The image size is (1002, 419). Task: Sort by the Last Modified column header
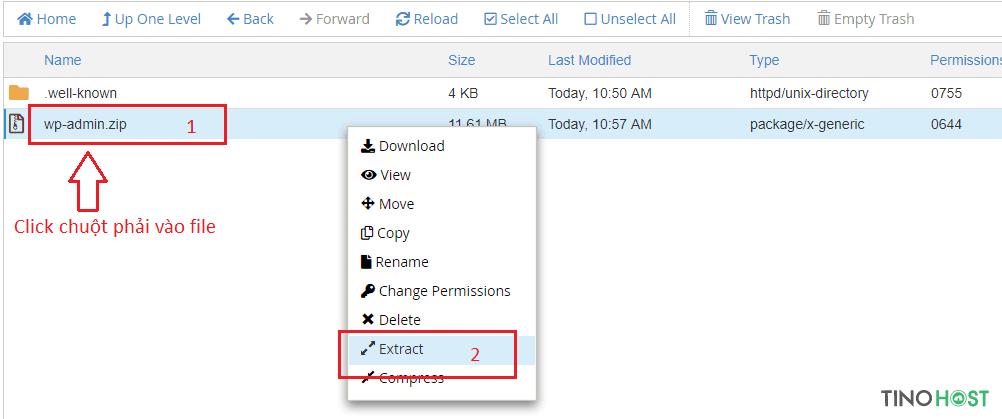(589, 60)
